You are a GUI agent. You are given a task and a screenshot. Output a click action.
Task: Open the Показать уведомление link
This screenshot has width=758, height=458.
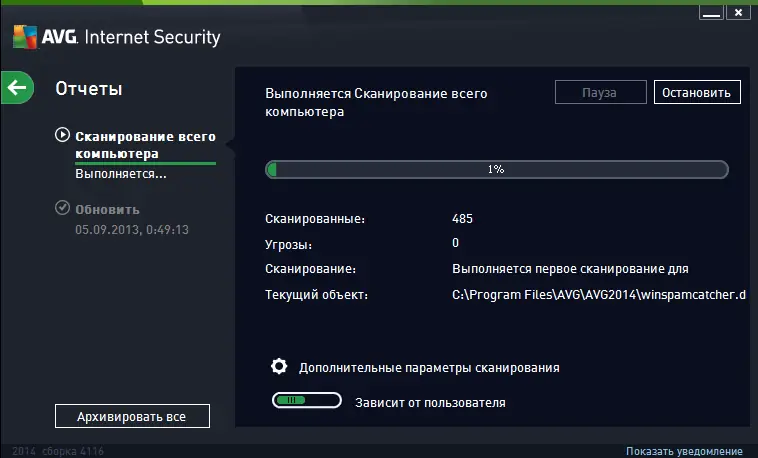[x=684, y=452]
